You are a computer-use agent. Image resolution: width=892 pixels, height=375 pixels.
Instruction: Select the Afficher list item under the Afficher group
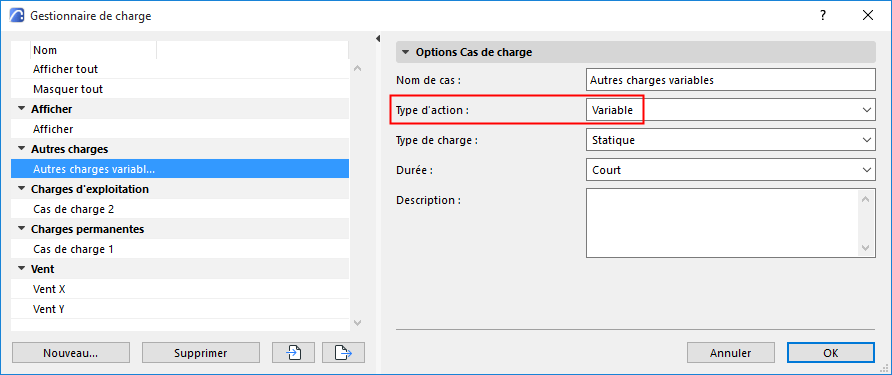(180, 129)
